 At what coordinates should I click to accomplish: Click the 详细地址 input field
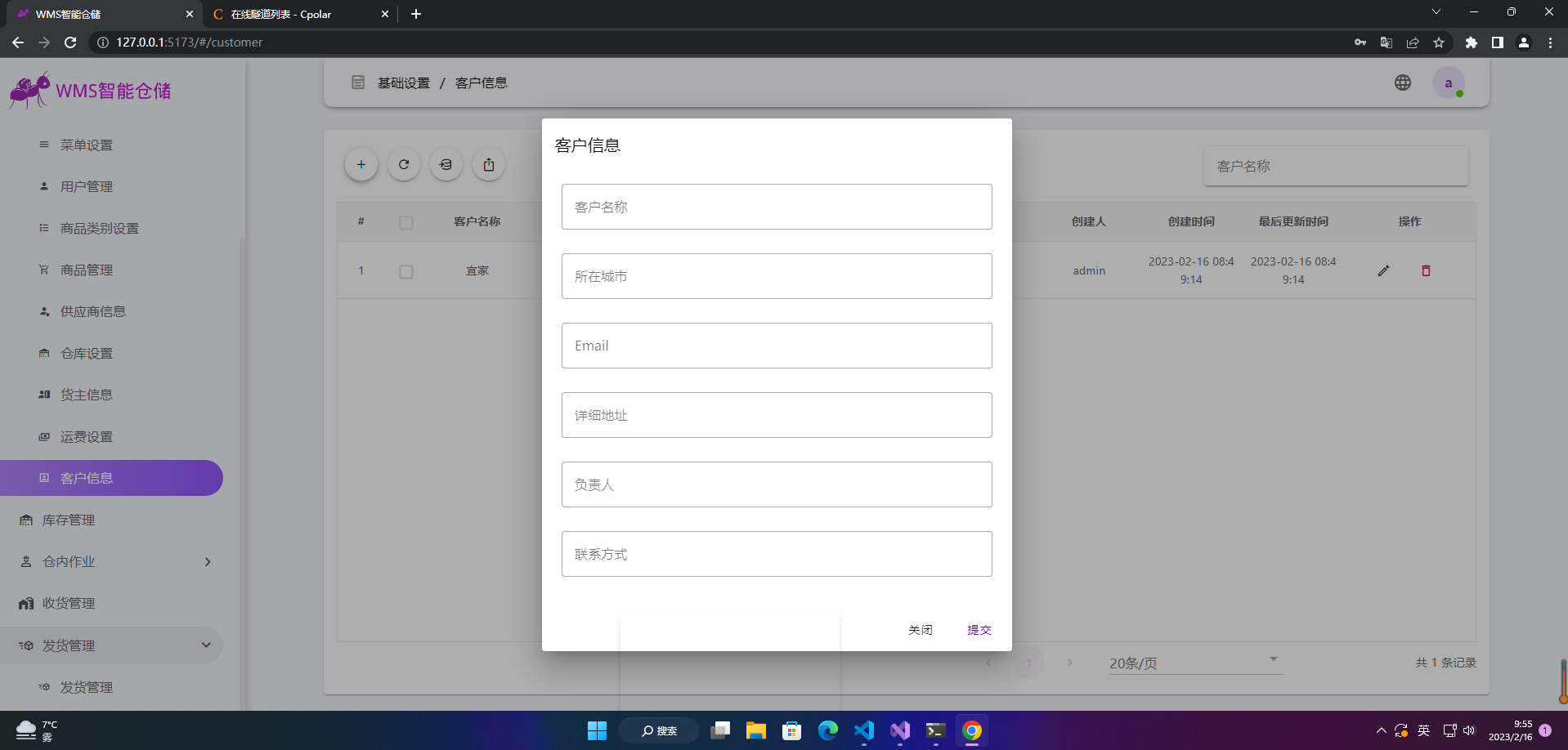coord(777,415)
